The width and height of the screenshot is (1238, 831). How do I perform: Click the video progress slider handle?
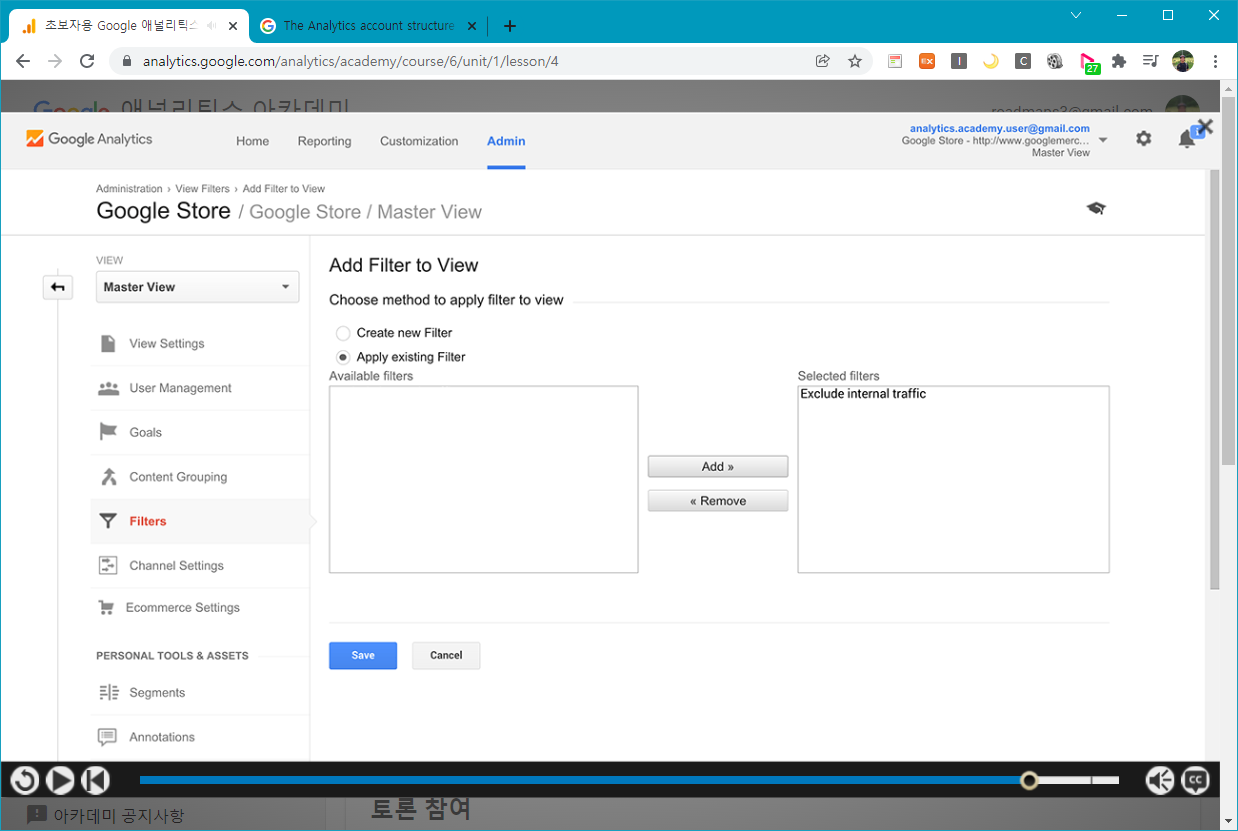[1029, 780]
